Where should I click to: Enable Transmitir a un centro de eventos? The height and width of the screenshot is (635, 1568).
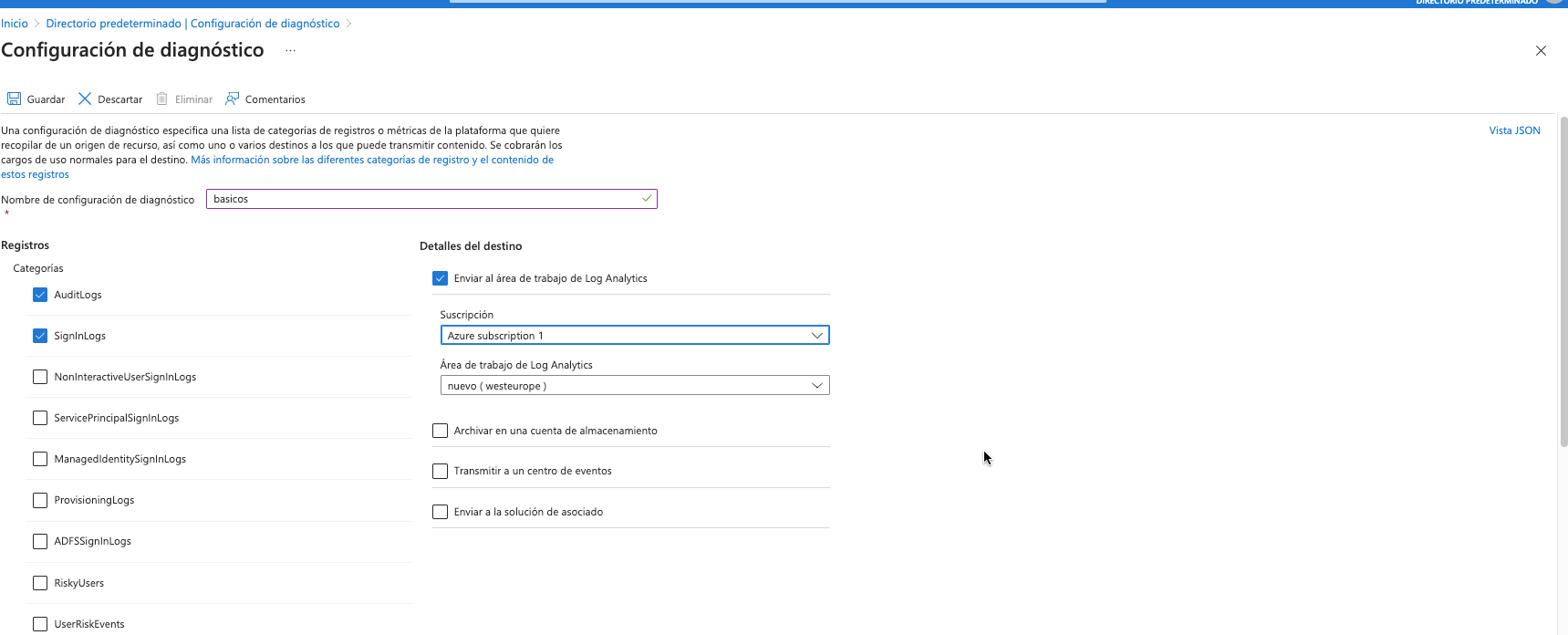tap(441, 472)
